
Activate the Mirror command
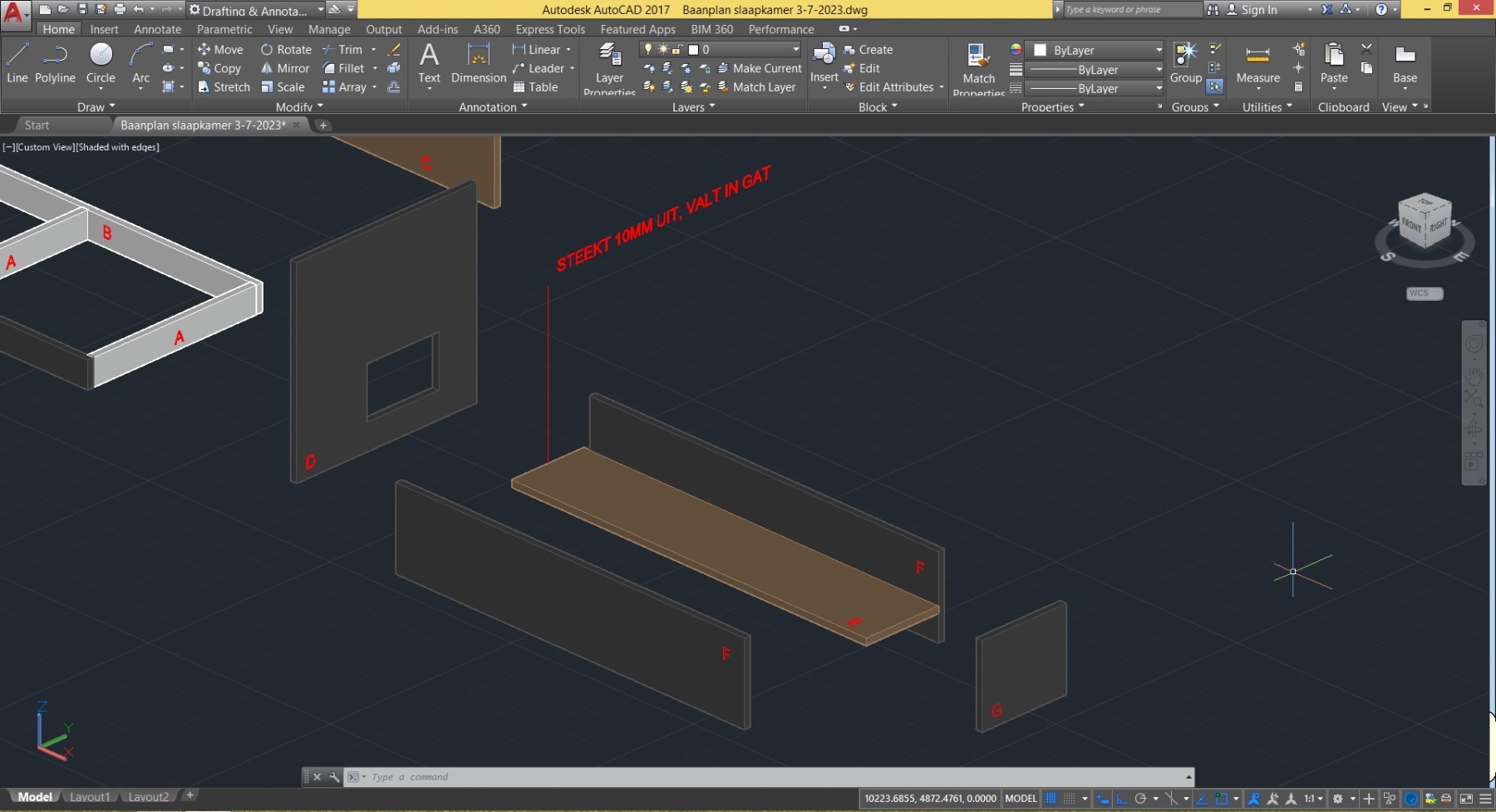coord(285,68)
